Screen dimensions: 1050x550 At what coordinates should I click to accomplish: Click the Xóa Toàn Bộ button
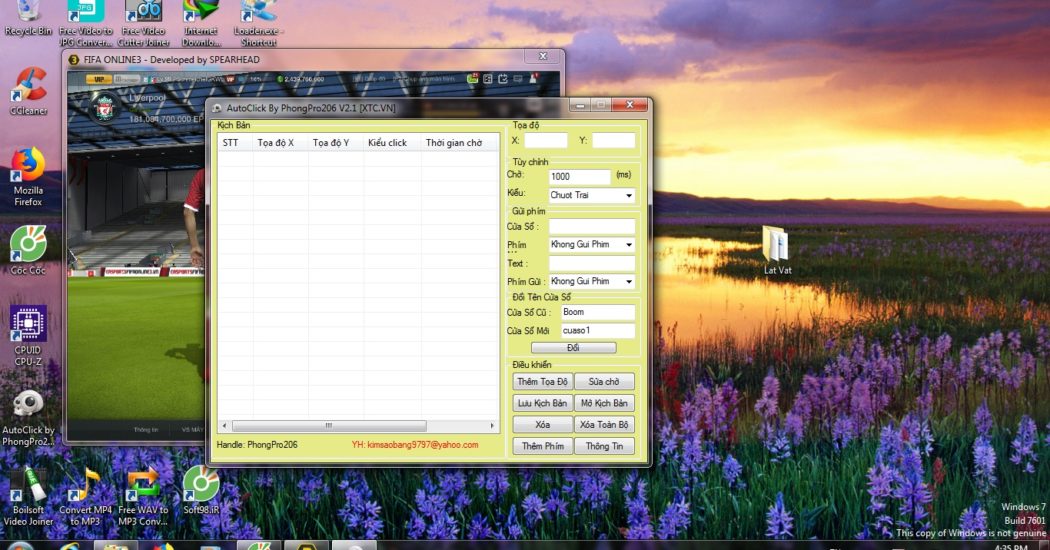604,424
